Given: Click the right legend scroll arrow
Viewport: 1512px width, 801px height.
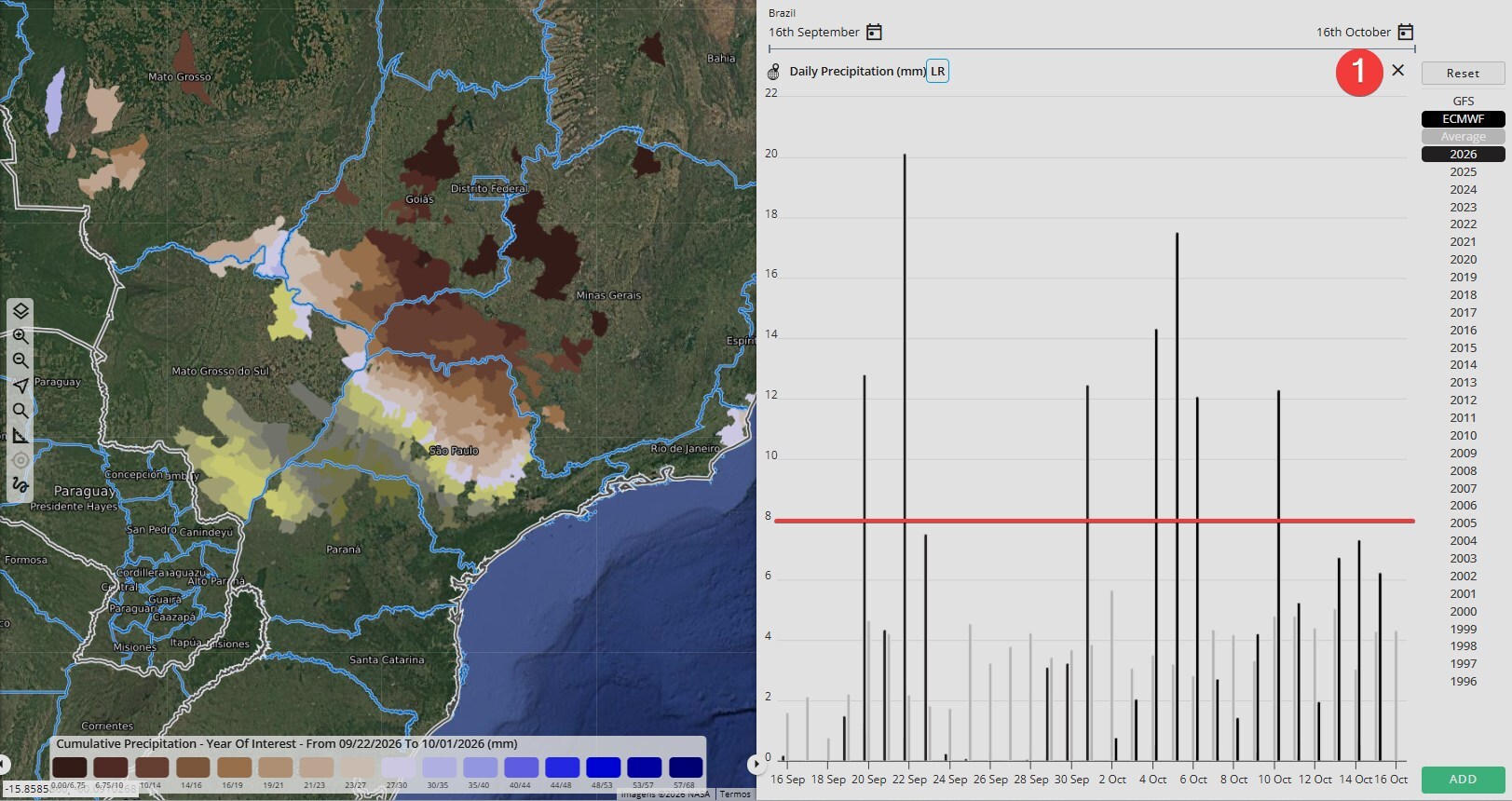Looking at the screenshot, I should [x=755, y=764].
